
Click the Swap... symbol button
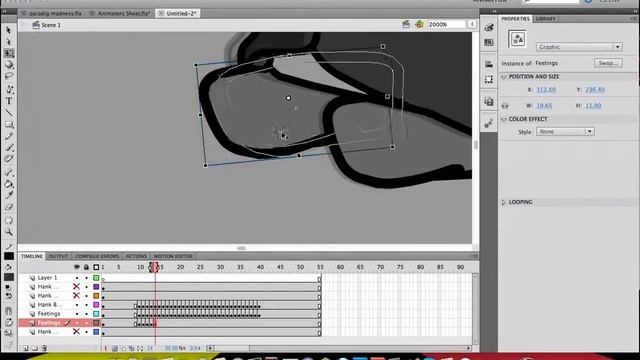[x=608, y=63]
